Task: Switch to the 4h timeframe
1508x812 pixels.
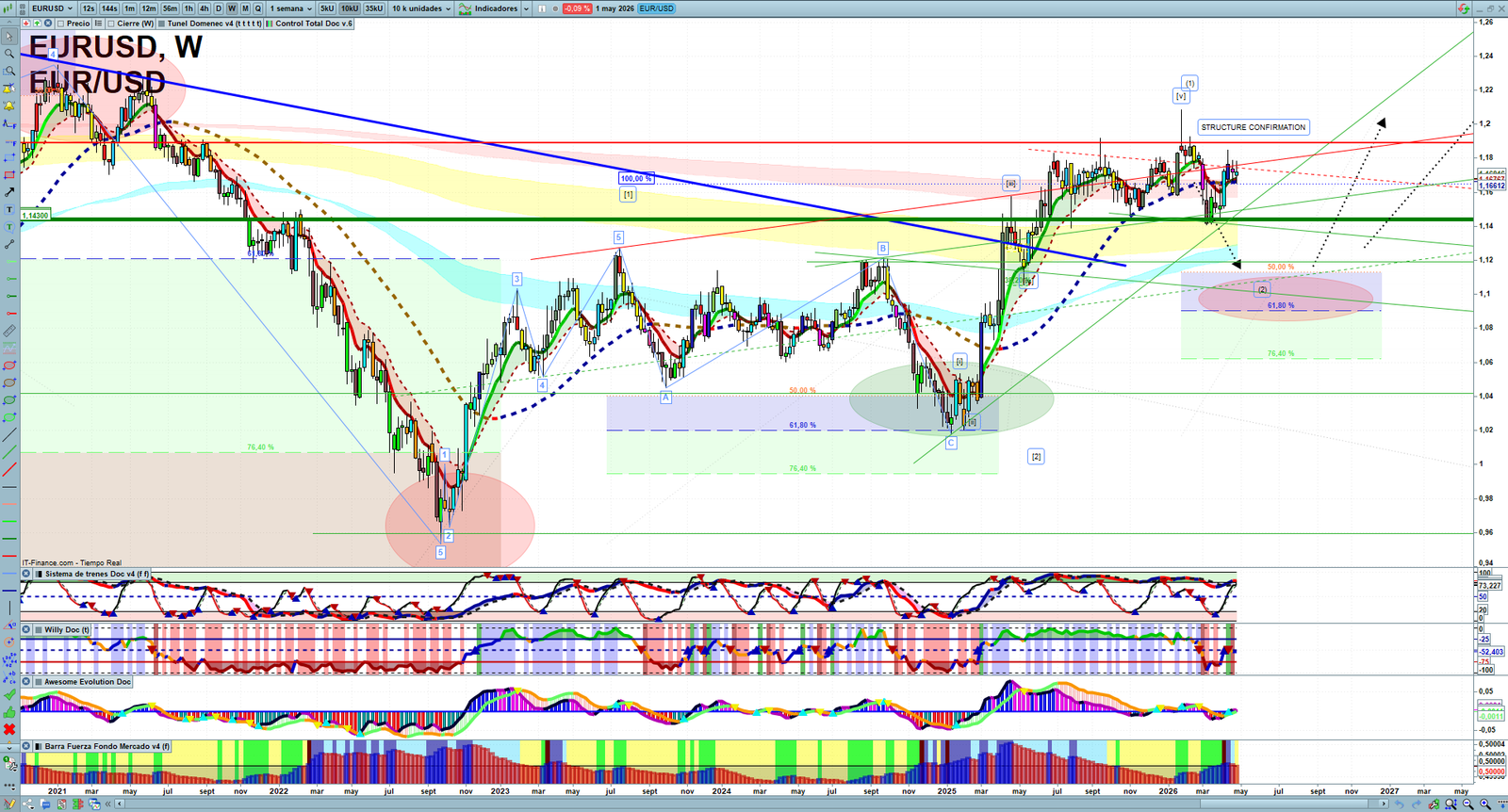Action: coord(205,8)
